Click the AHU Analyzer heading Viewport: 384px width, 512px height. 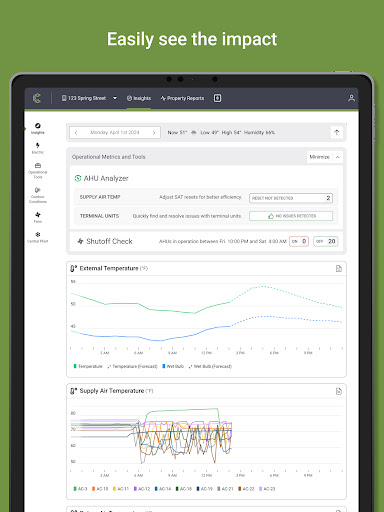click(x=106, y=178)
